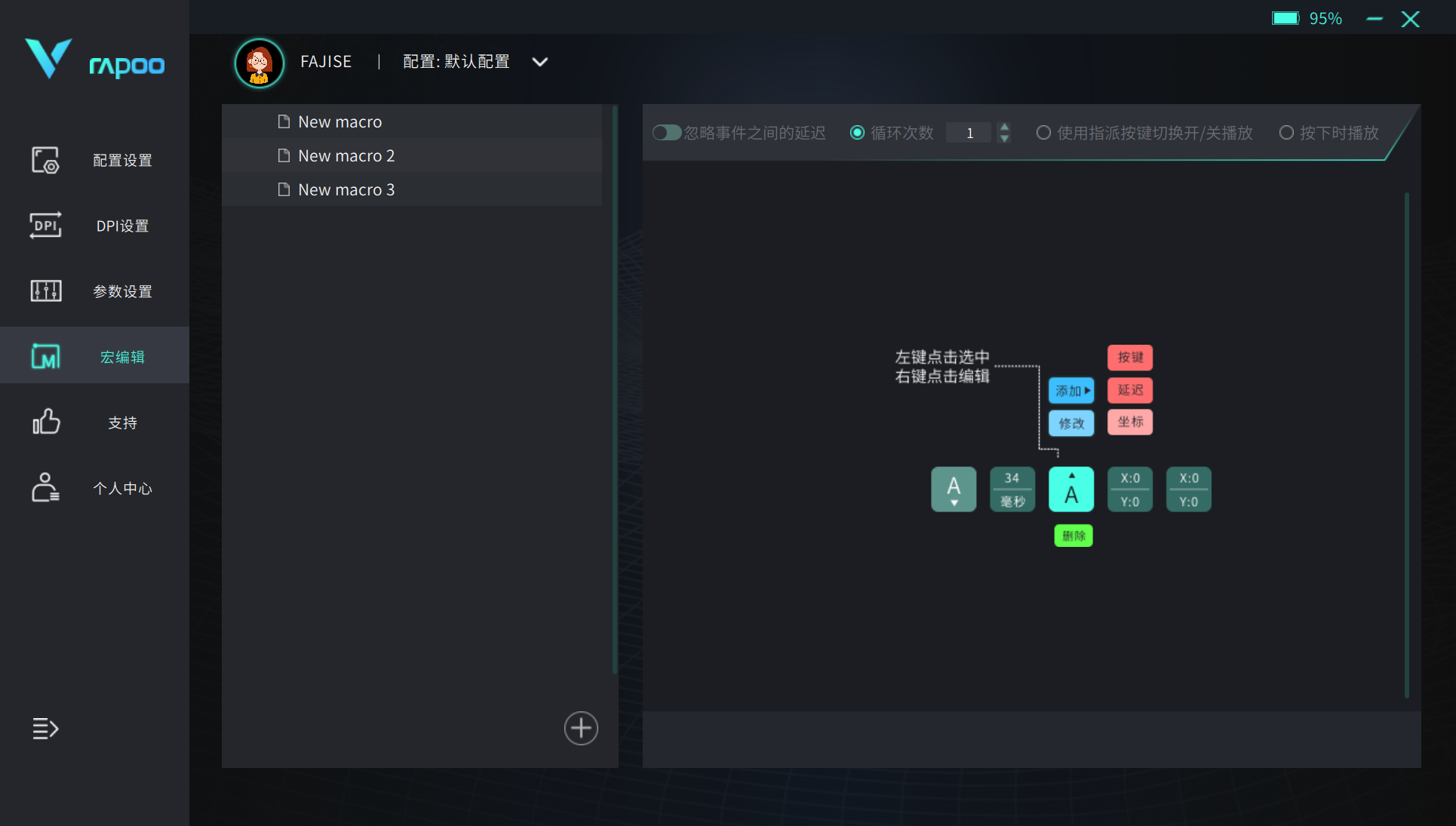Image resolution: width=1456 pixels, height=826 pixels.
Task: Increase loop count with the up arrow
Action: (x=1004, y=127)
